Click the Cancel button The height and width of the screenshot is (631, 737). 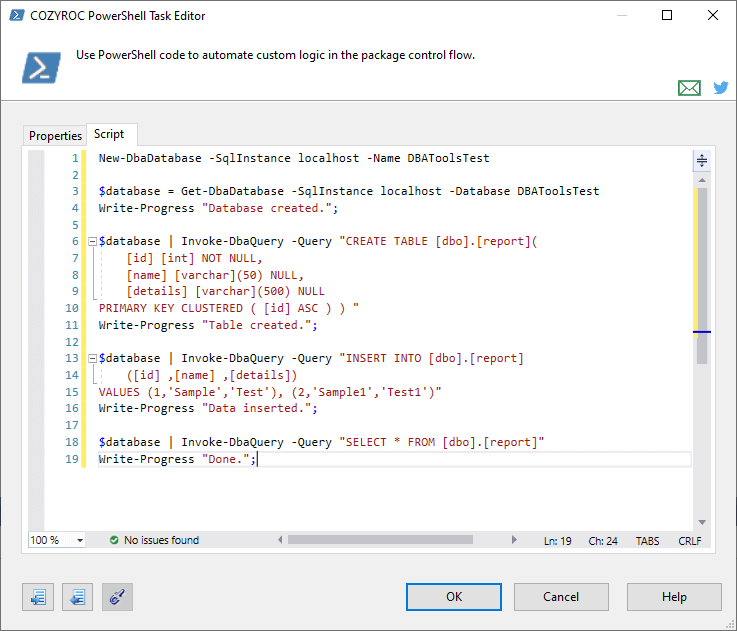pos(561,597)
